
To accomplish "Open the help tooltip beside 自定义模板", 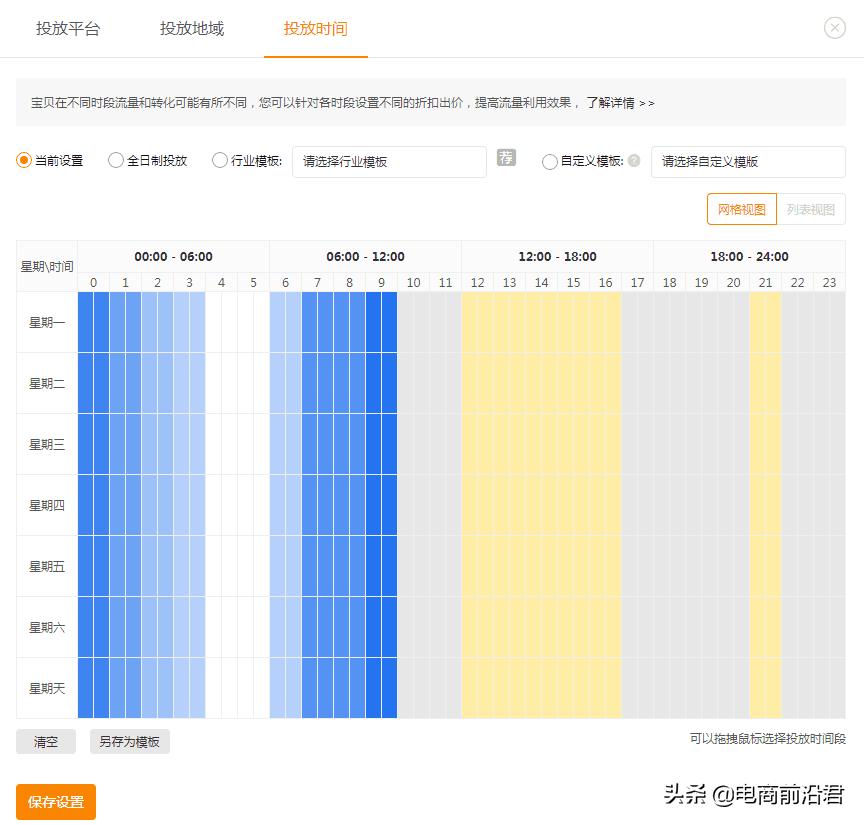I will tap(633, 162).
